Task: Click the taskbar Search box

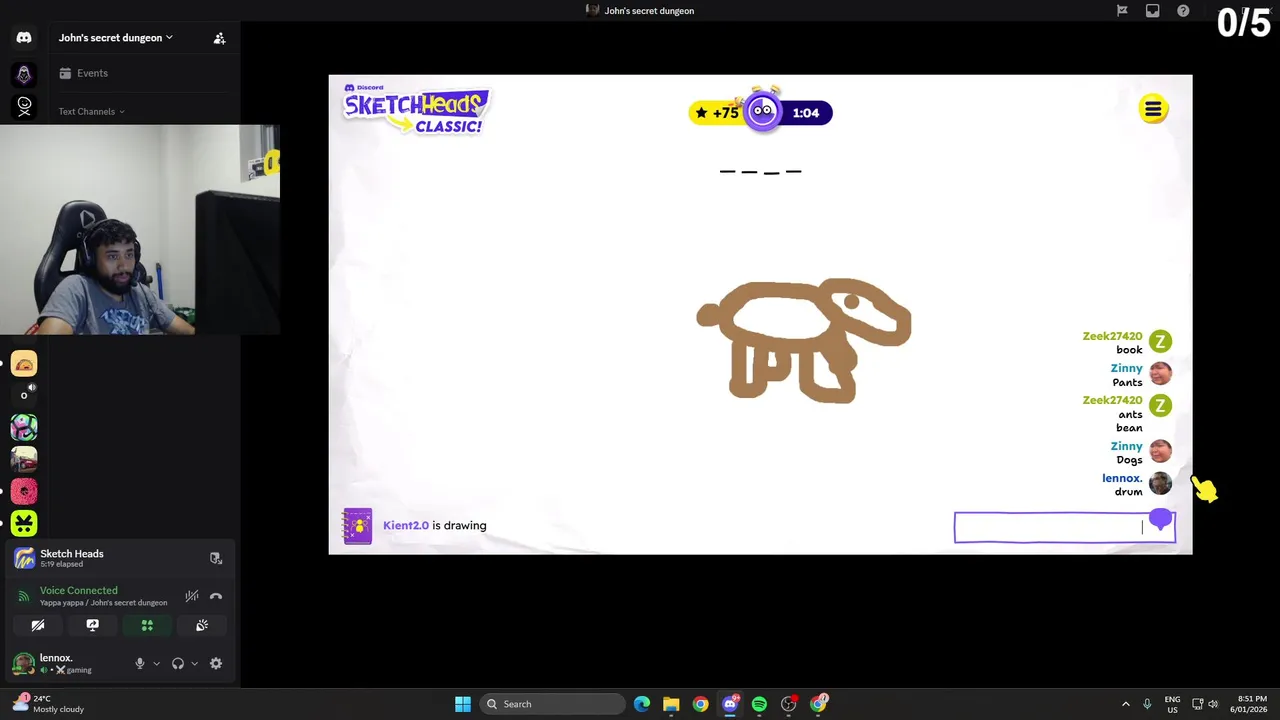Action: point(552,704)
